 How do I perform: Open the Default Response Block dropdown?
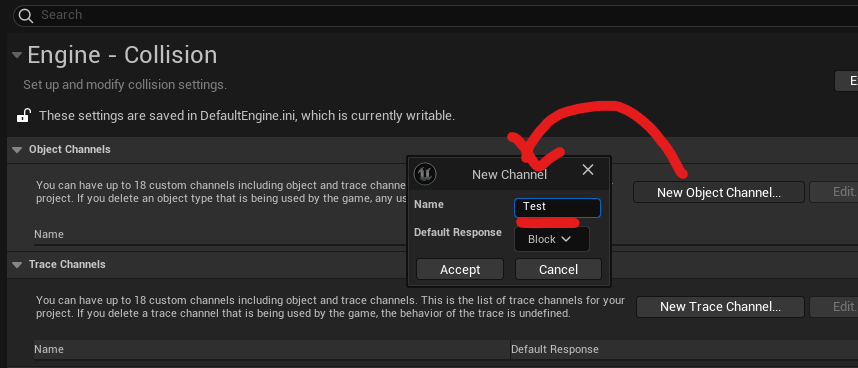[552, 239]
